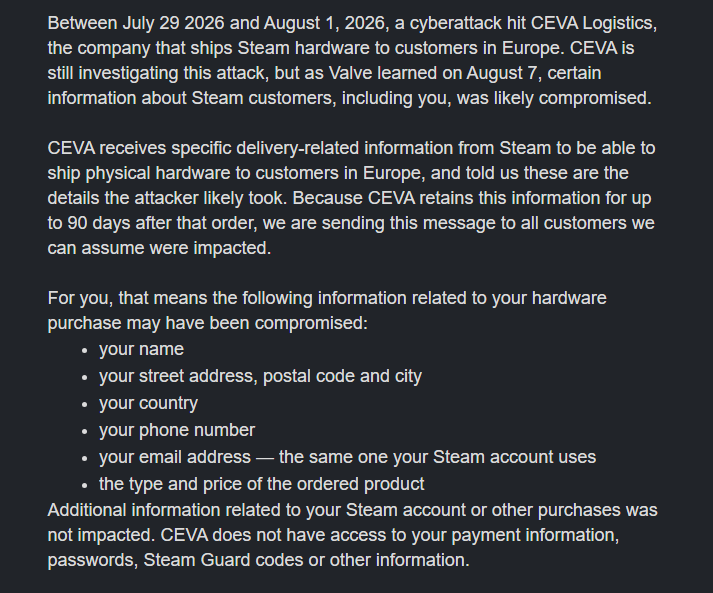This screenshot has height=593, width=713.
Task: Click the 'your country' bullet item
Action: click(149, 403)
